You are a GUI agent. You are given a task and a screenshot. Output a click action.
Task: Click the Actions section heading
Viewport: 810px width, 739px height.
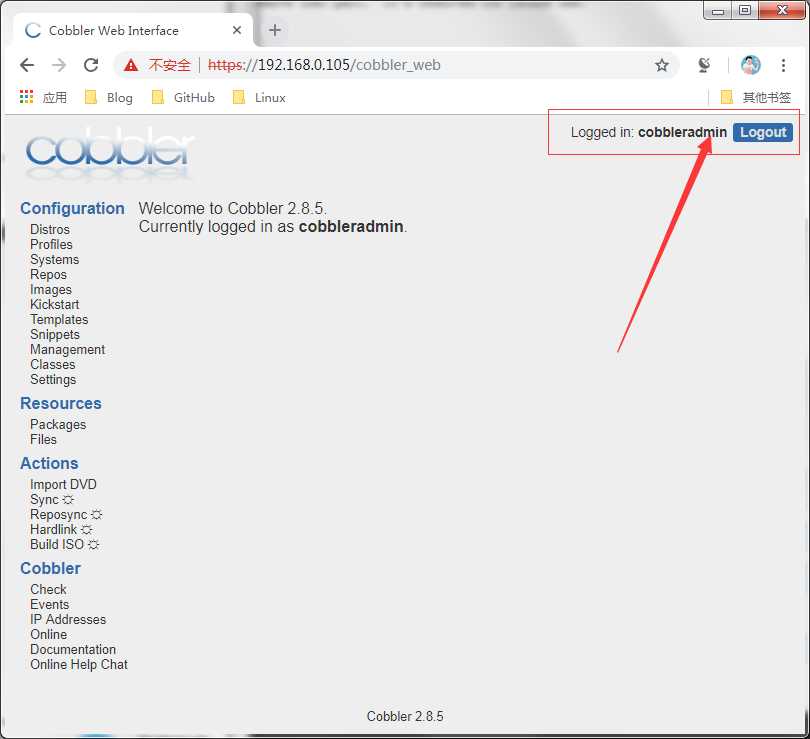(49, 463)
